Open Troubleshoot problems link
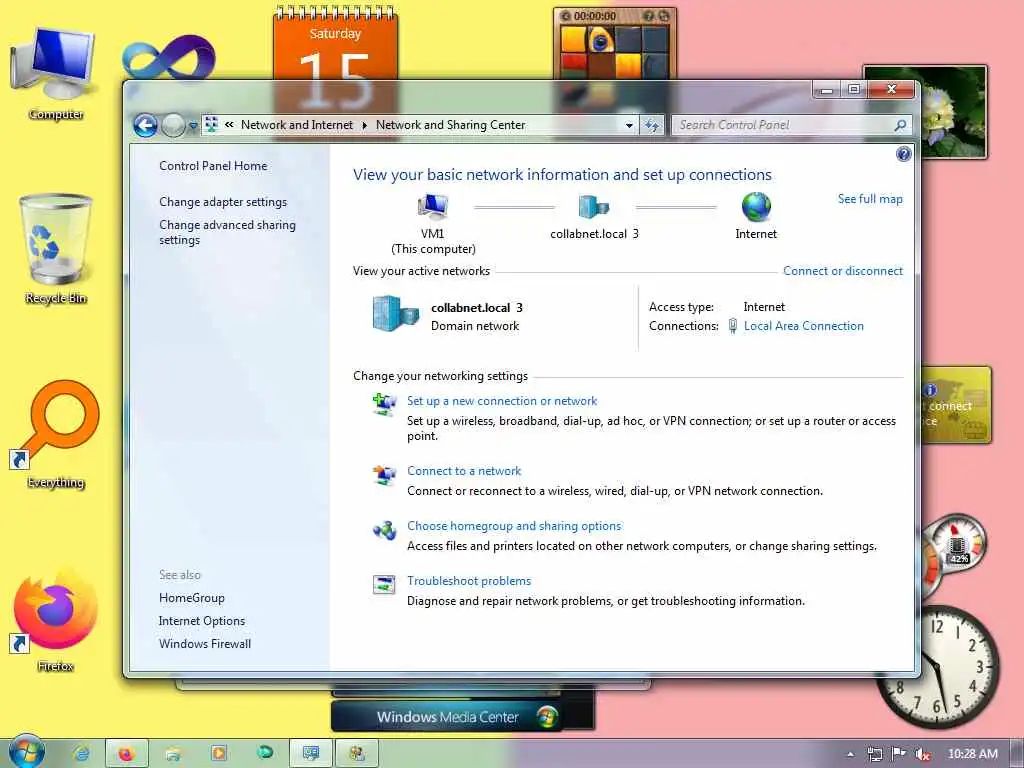 pos(469,581)
